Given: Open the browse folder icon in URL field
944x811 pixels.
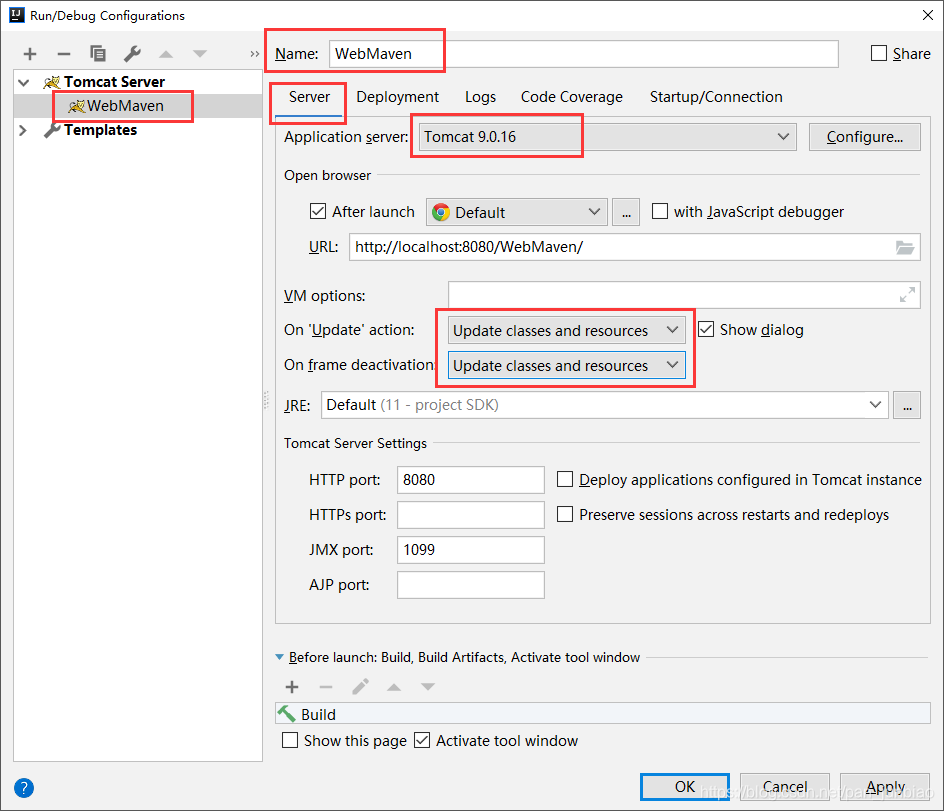Looking at the screenshot, I should 904,247.
